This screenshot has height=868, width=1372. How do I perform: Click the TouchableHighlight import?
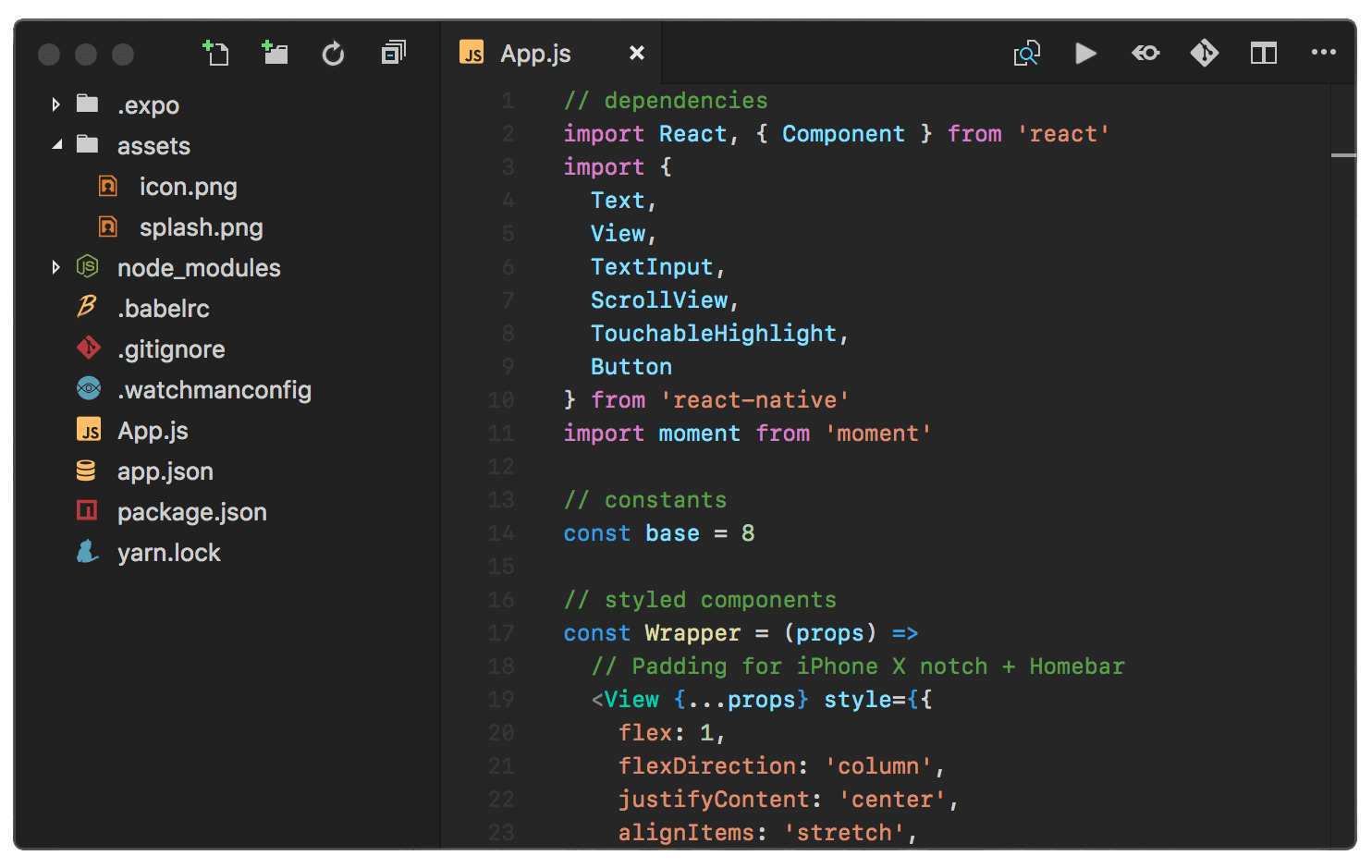point(714,334)
